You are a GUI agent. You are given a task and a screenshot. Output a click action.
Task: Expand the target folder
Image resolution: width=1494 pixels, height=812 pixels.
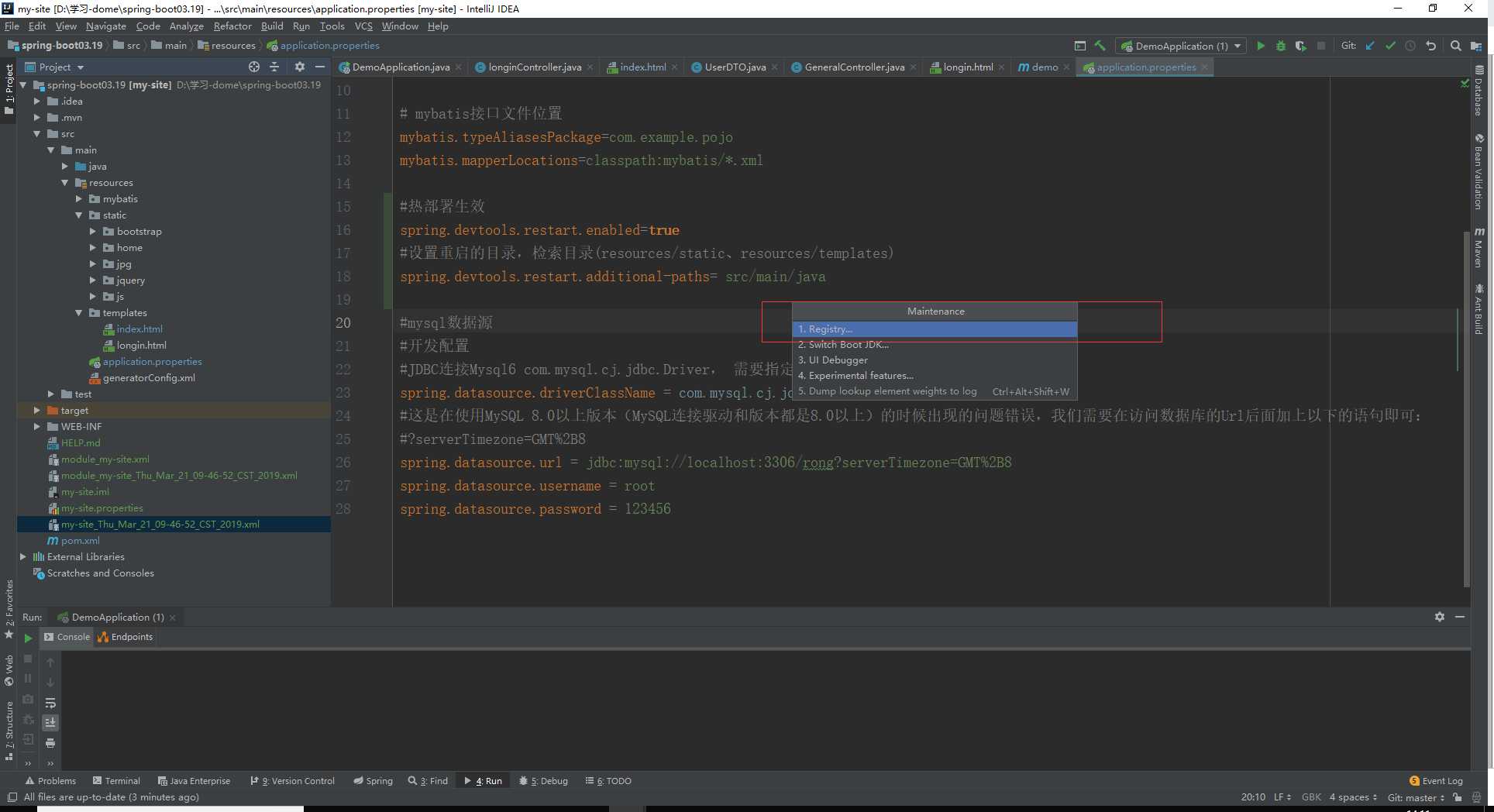pyautogui.click(x=36, y=411)
